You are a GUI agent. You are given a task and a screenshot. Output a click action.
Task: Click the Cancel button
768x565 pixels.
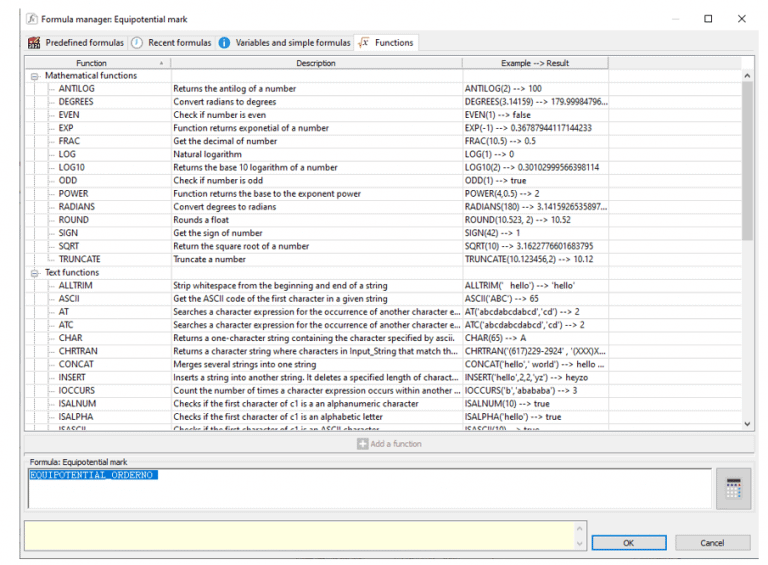[x=712, y=542]
